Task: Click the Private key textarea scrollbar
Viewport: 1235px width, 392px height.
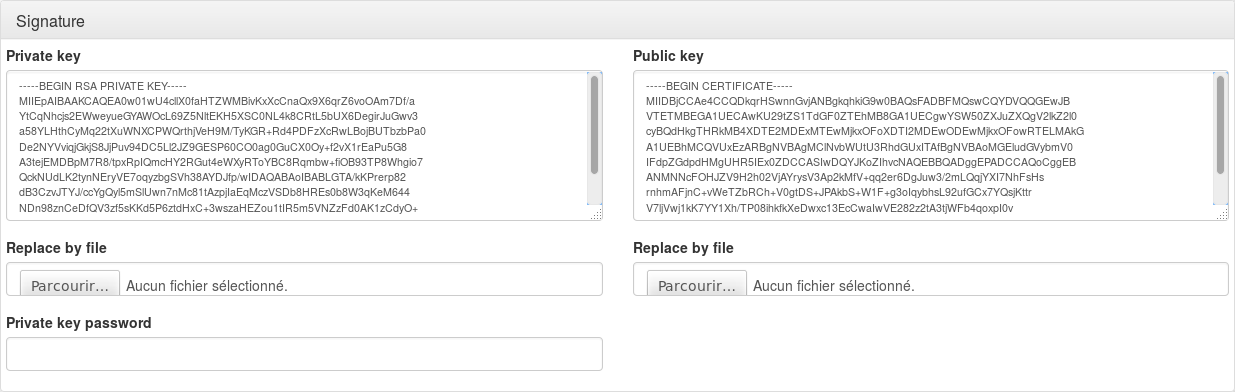Action: click(x=594, y=126)
